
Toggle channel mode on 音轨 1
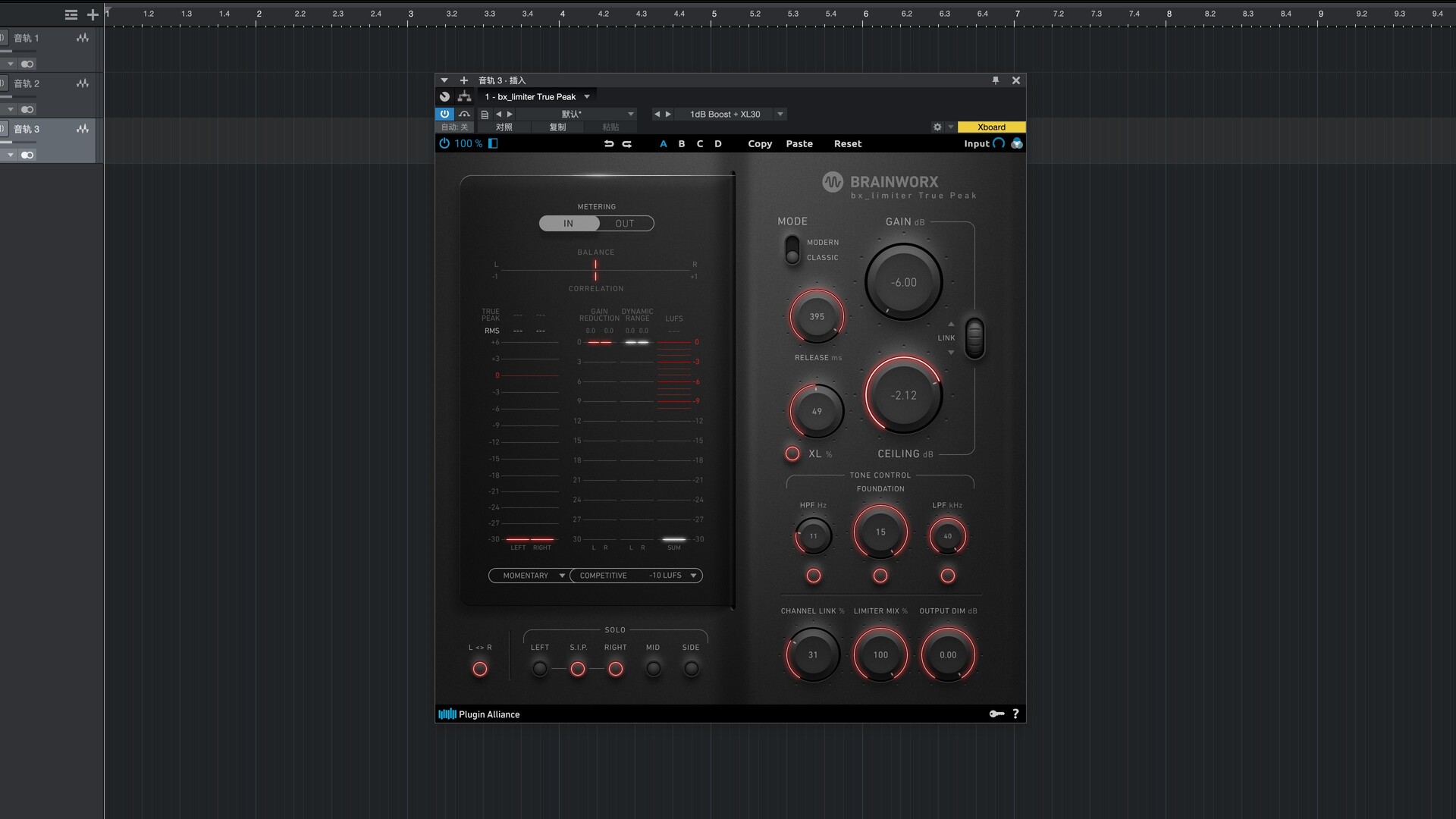(27, 64)
